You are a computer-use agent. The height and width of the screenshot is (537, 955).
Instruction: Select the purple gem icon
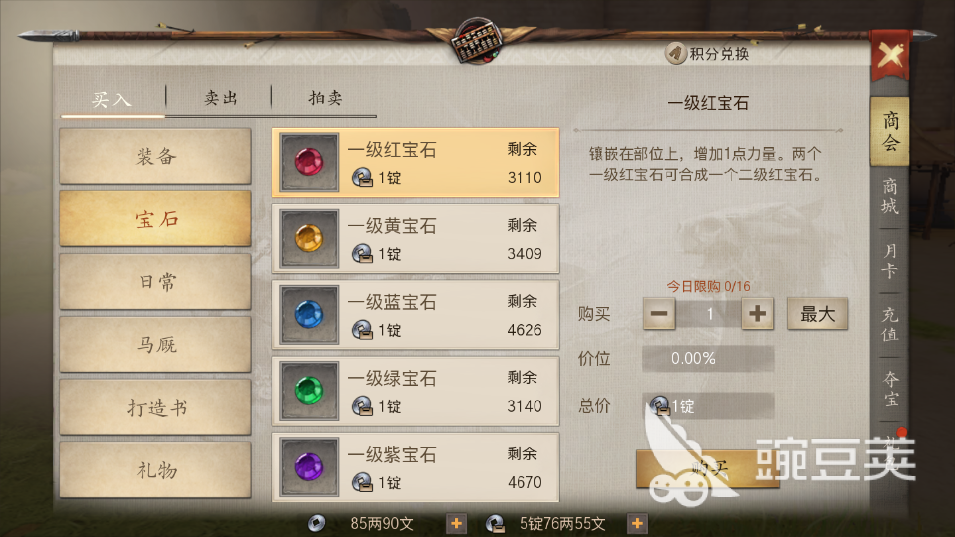click(x=309, y=467)
